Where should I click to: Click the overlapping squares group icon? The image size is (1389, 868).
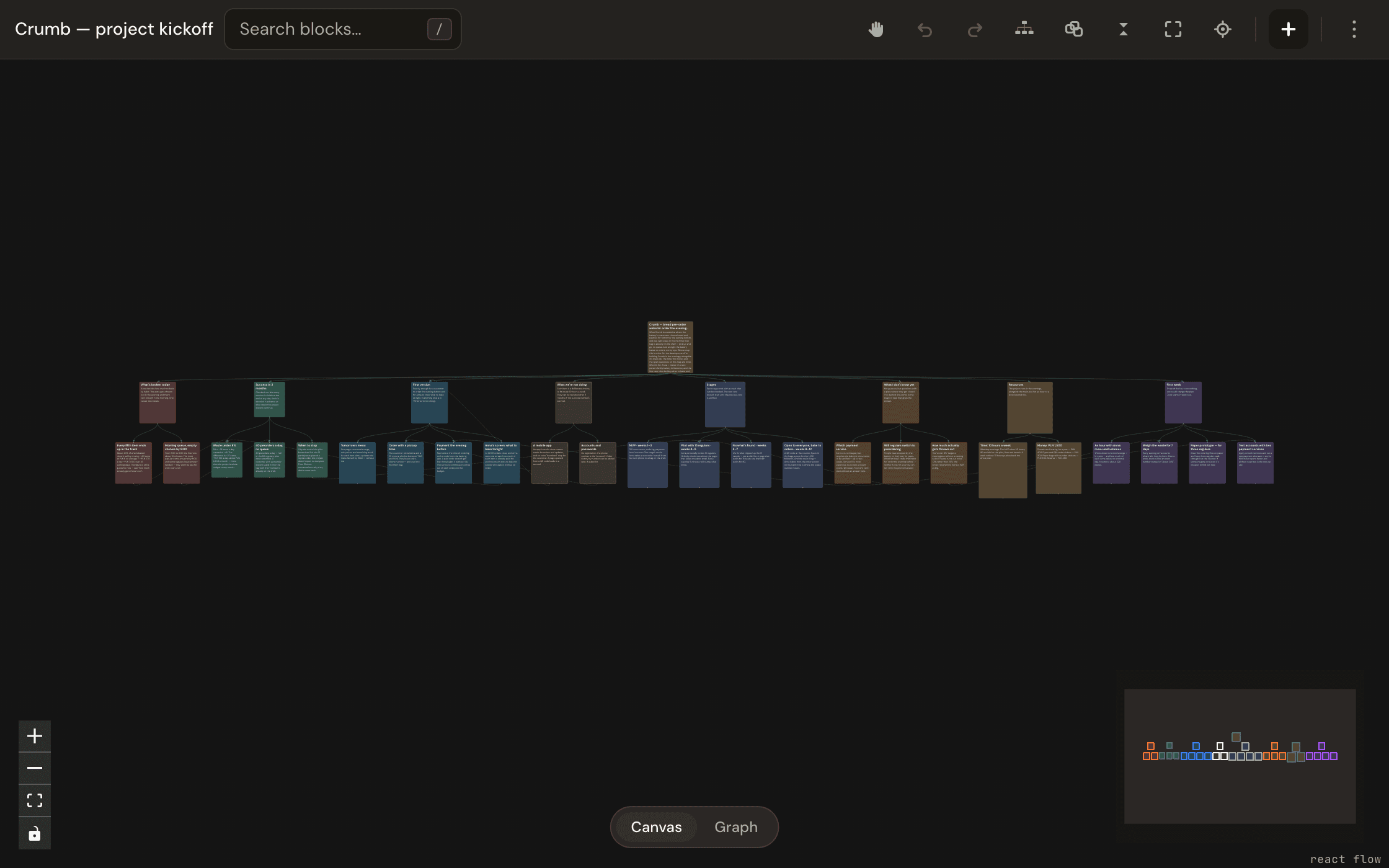click(x=1074, y=29)
